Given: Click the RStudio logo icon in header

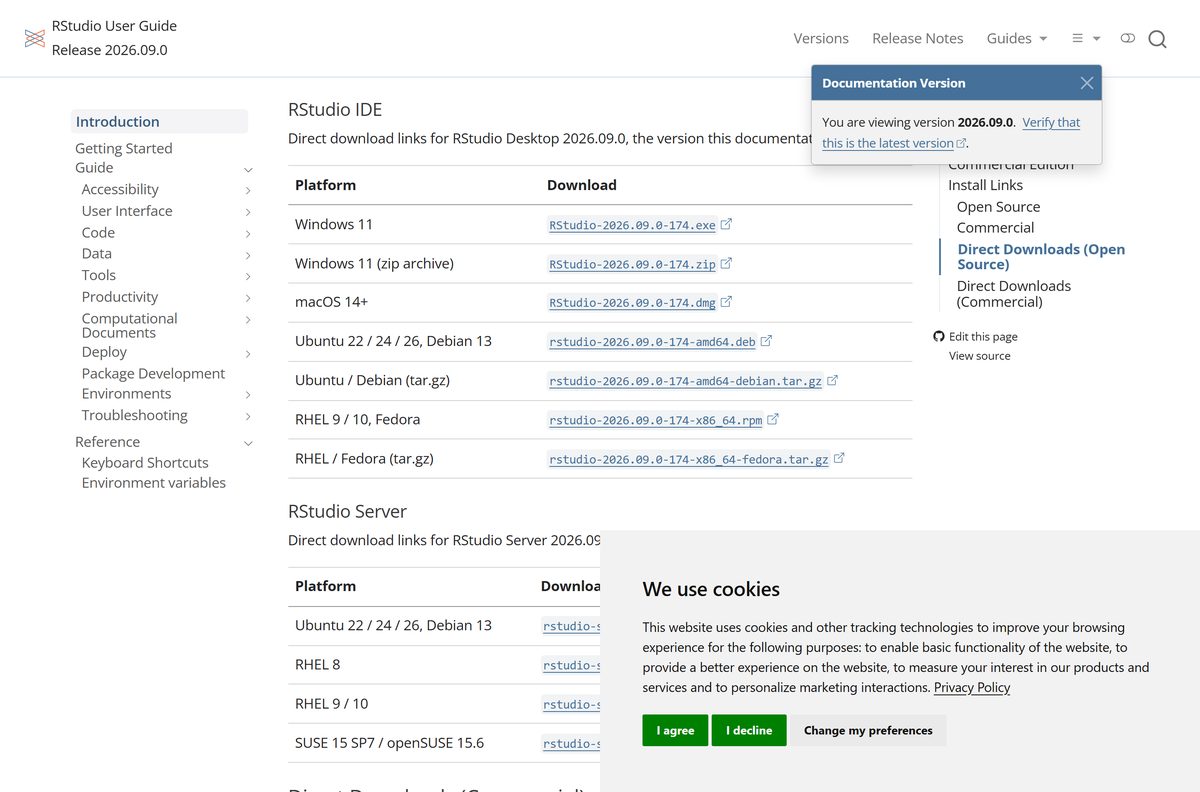Looking at the screenshot, I should point(35,38).
